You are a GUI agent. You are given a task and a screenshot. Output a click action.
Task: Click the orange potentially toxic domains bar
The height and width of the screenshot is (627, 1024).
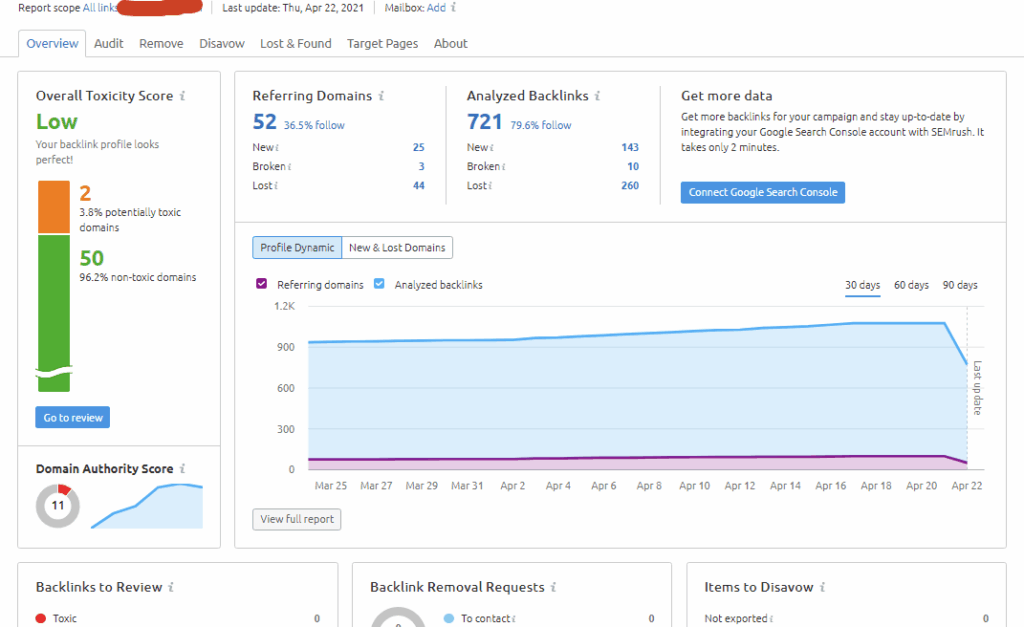(54, 206)
